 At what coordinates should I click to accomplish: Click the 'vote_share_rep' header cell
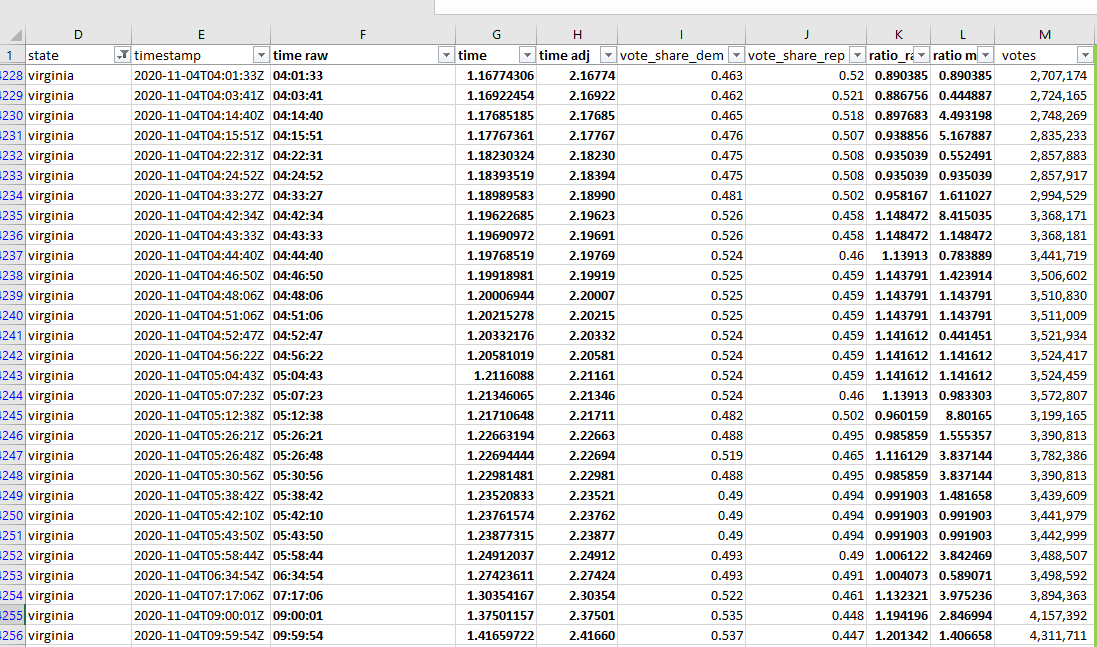[806, 55]
